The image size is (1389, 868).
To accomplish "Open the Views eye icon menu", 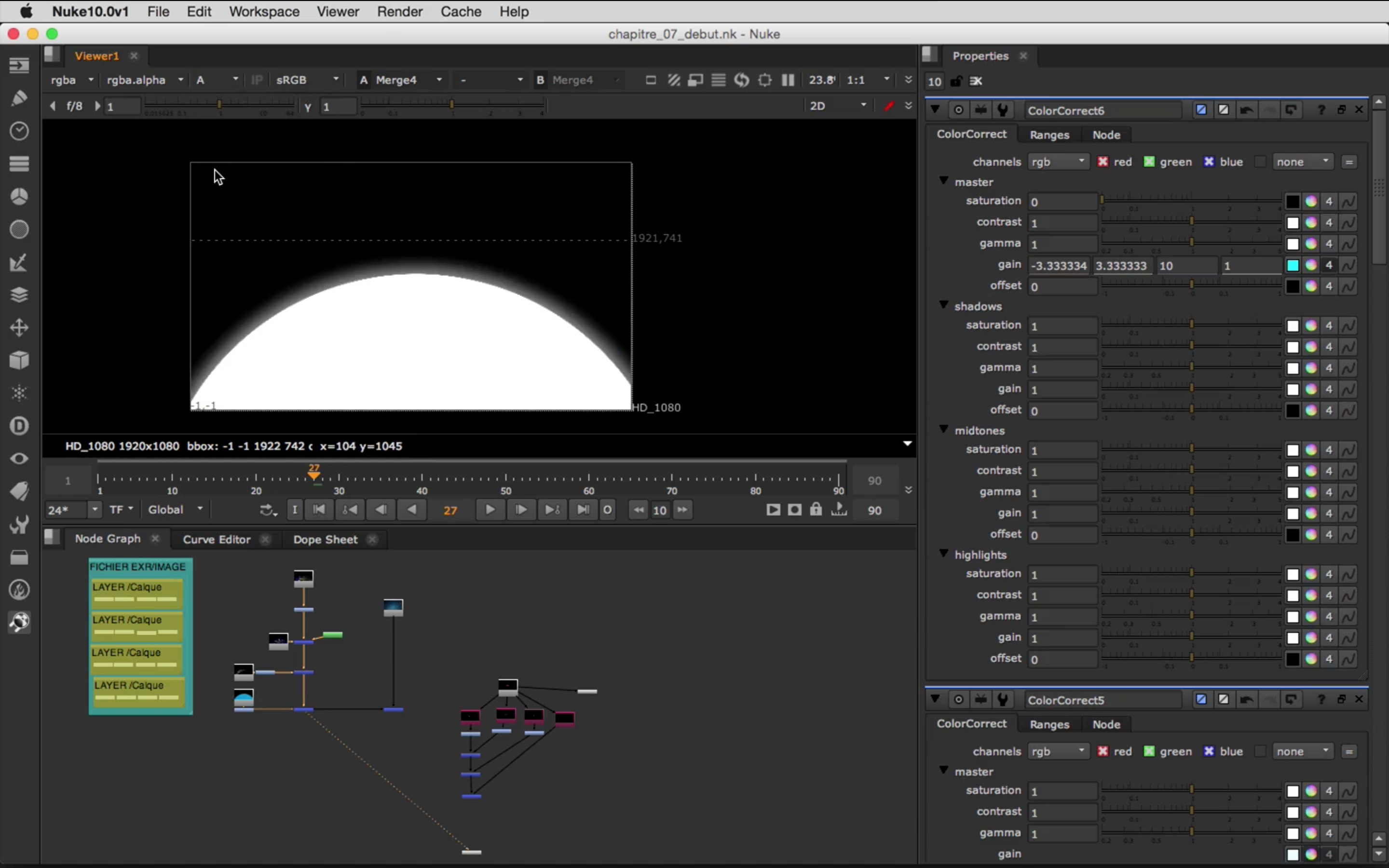I will click(19, 459).
